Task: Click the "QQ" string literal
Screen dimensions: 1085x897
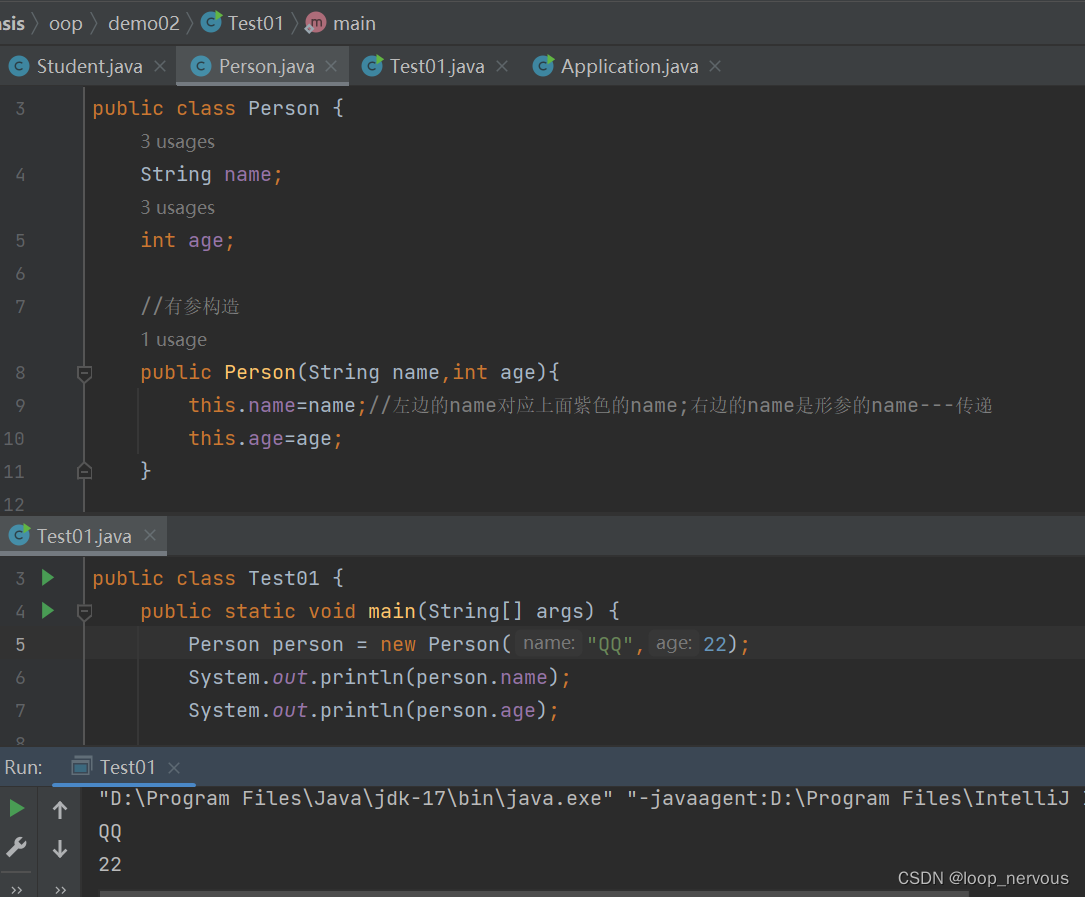Action: (x=610, y=645)
